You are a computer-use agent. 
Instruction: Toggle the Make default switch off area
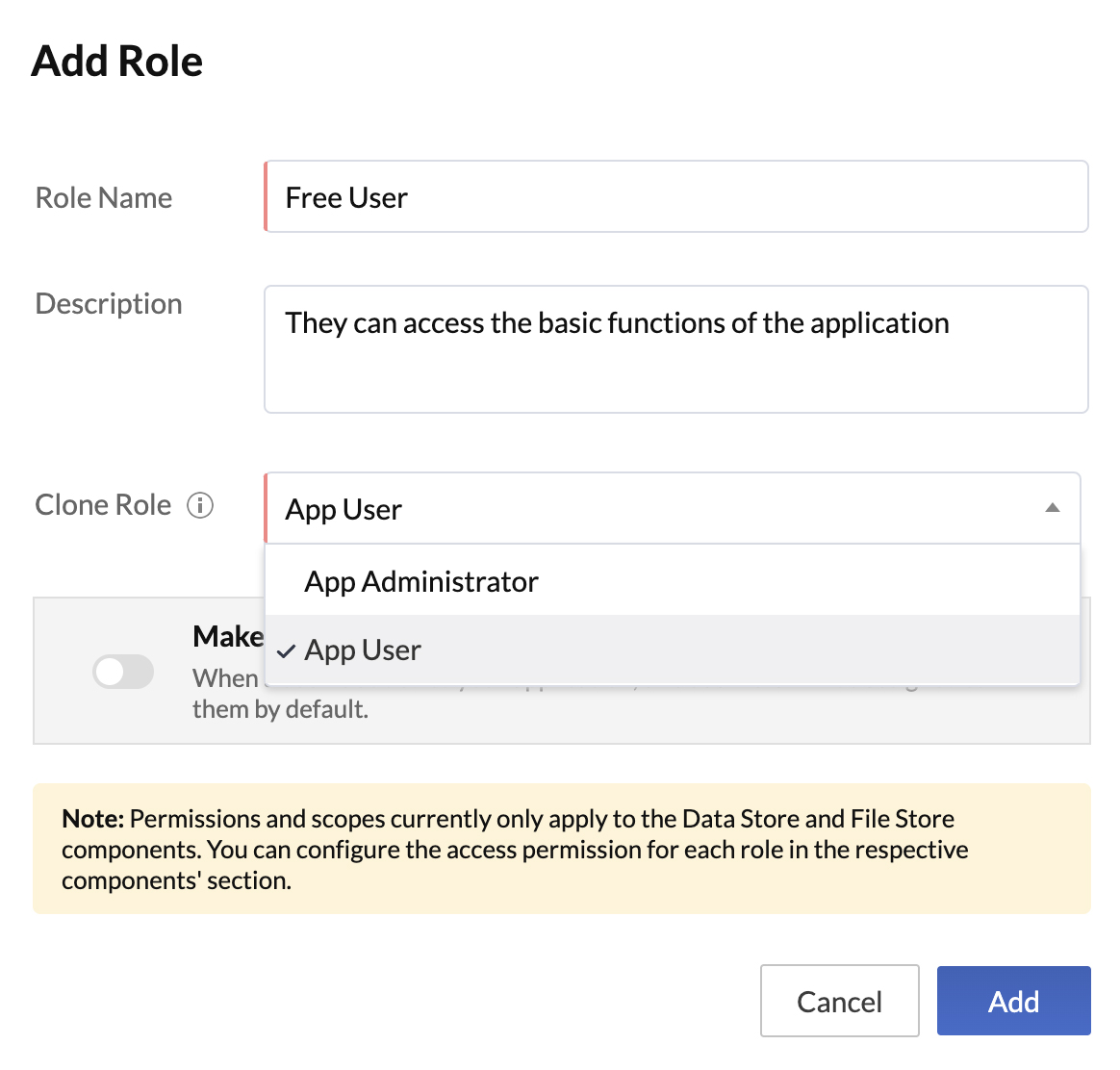pos(122,671)
